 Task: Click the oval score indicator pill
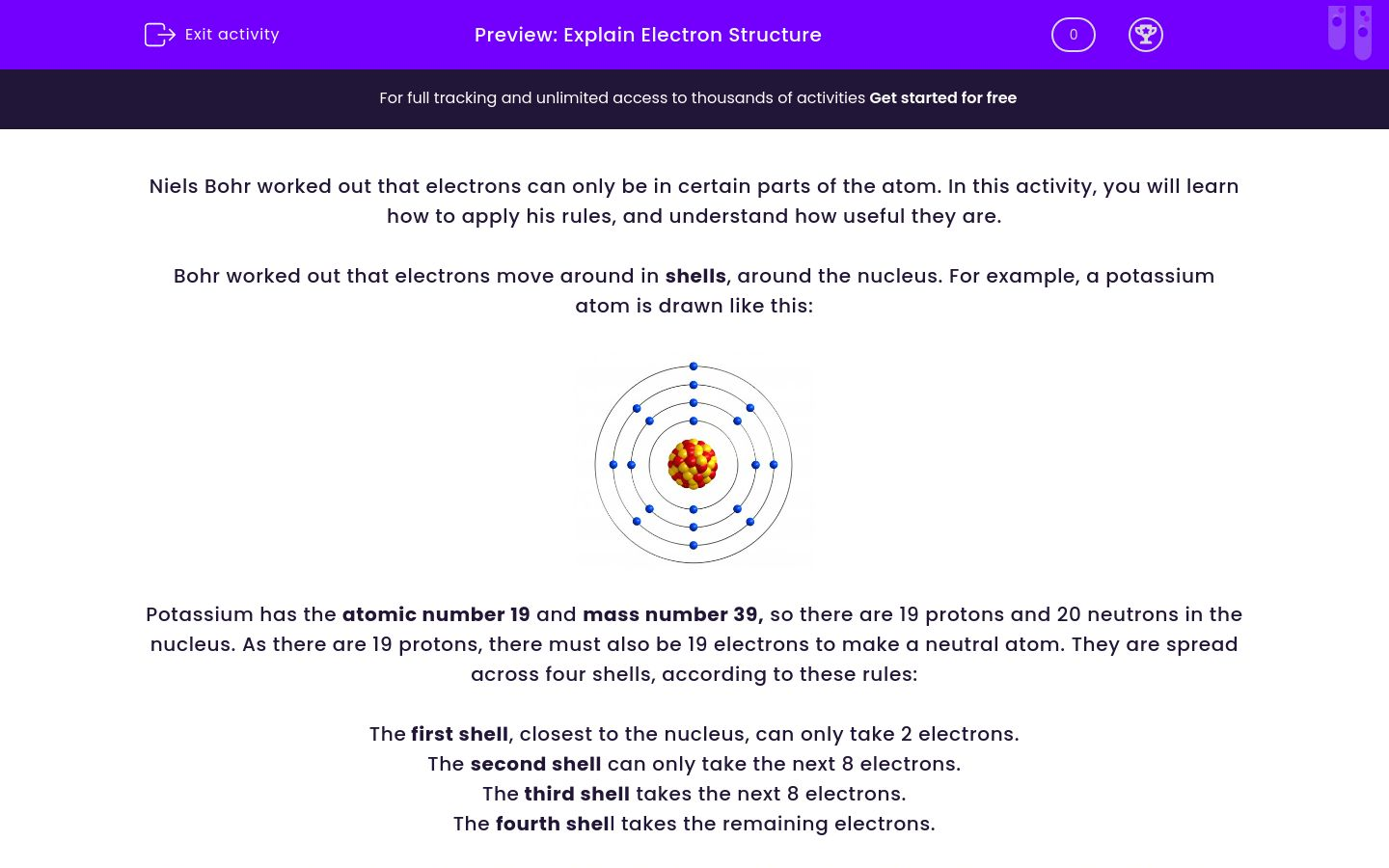1073,35
